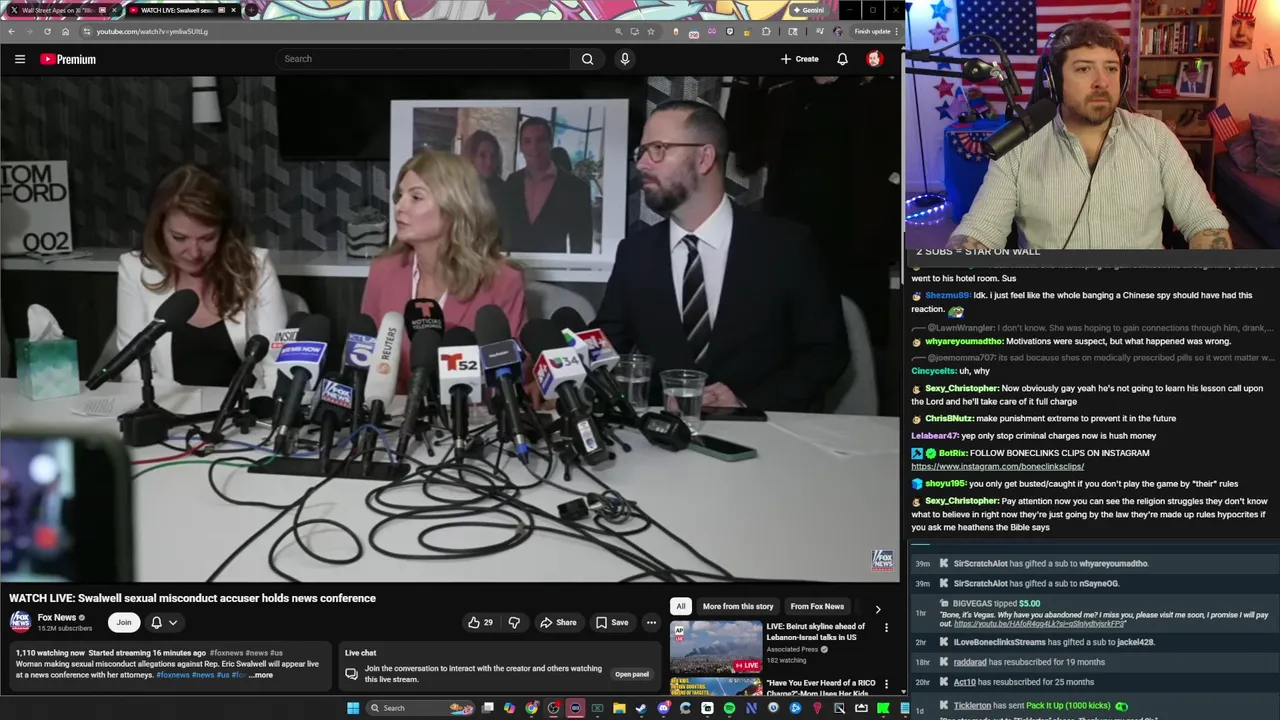Viewport: 1280px width, 720px height.
Task: Open File Explorer from the taskbar
Action: [x=619, y=708]
